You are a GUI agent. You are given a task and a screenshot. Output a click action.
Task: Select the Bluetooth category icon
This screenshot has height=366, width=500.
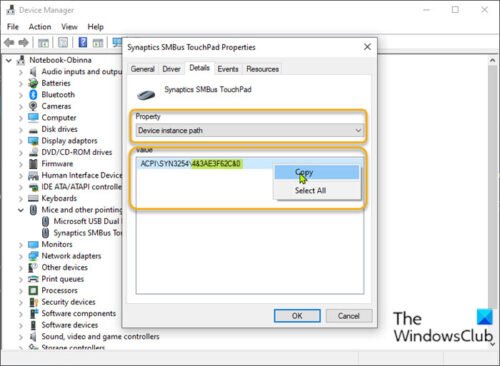(33, 95)
